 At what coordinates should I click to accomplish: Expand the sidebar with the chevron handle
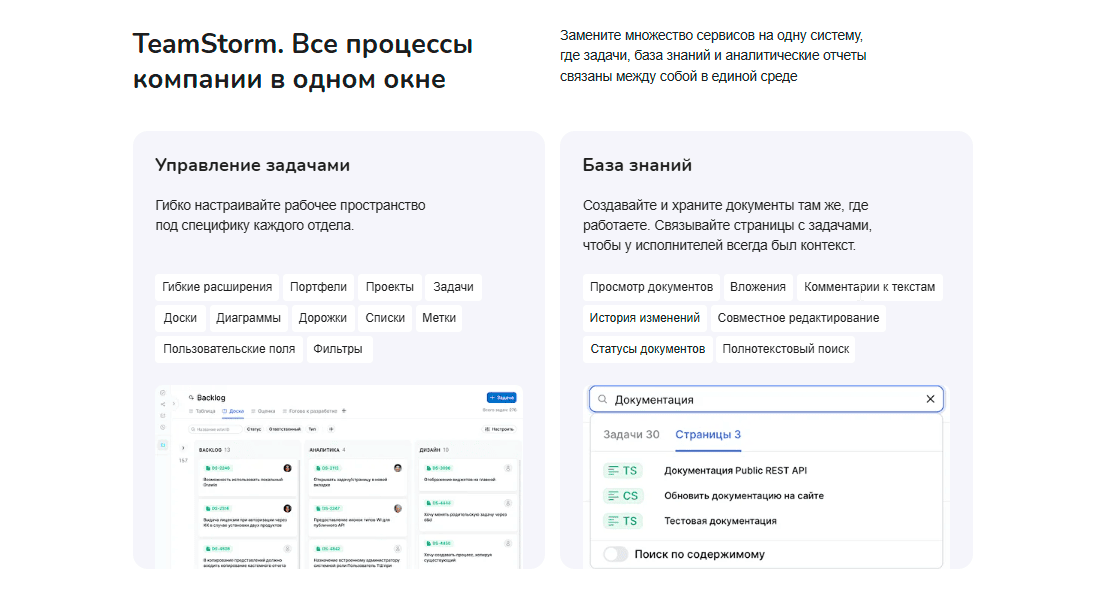coord(174,404)
